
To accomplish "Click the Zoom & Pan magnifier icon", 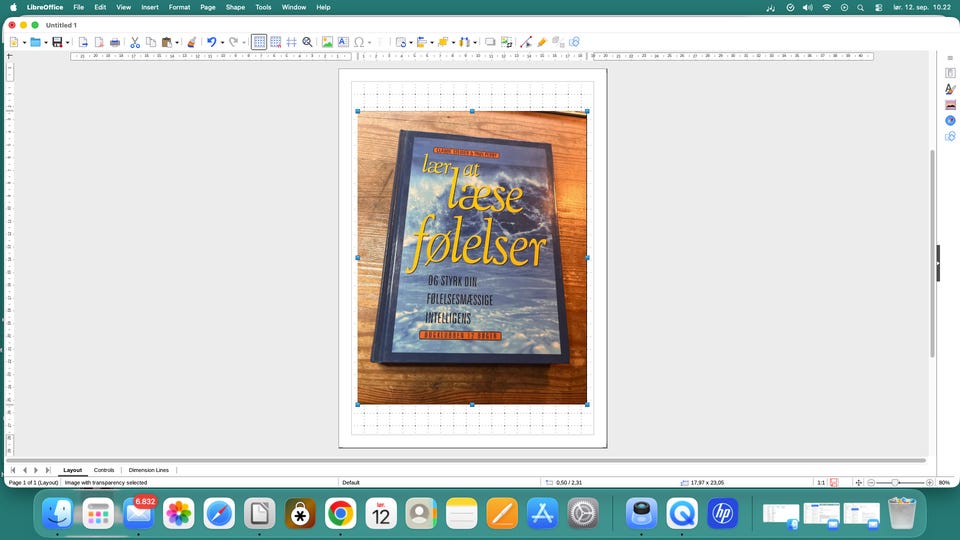I will point(307,42).
